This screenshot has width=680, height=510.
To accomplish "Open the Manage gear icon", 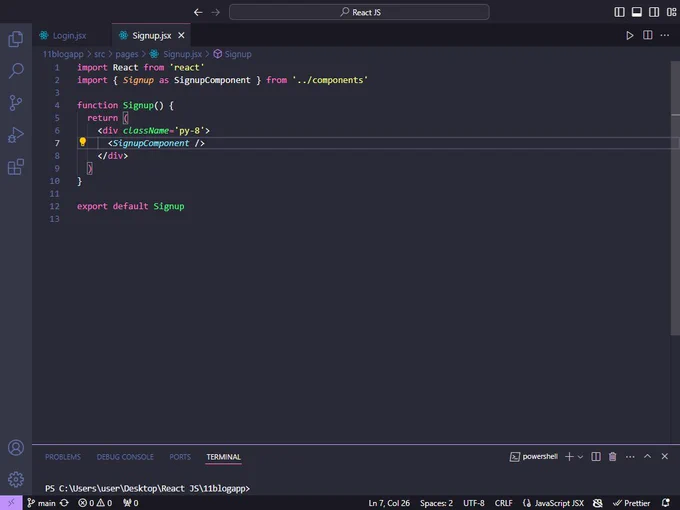I will (x=16, y=479).
